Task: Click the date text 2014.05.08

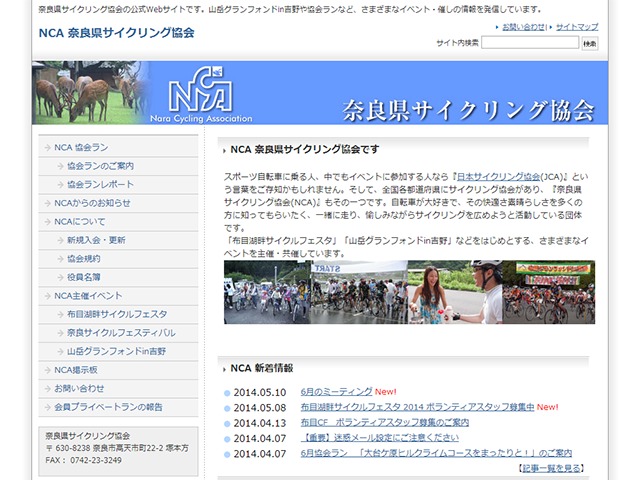Action: click(260, 408)
